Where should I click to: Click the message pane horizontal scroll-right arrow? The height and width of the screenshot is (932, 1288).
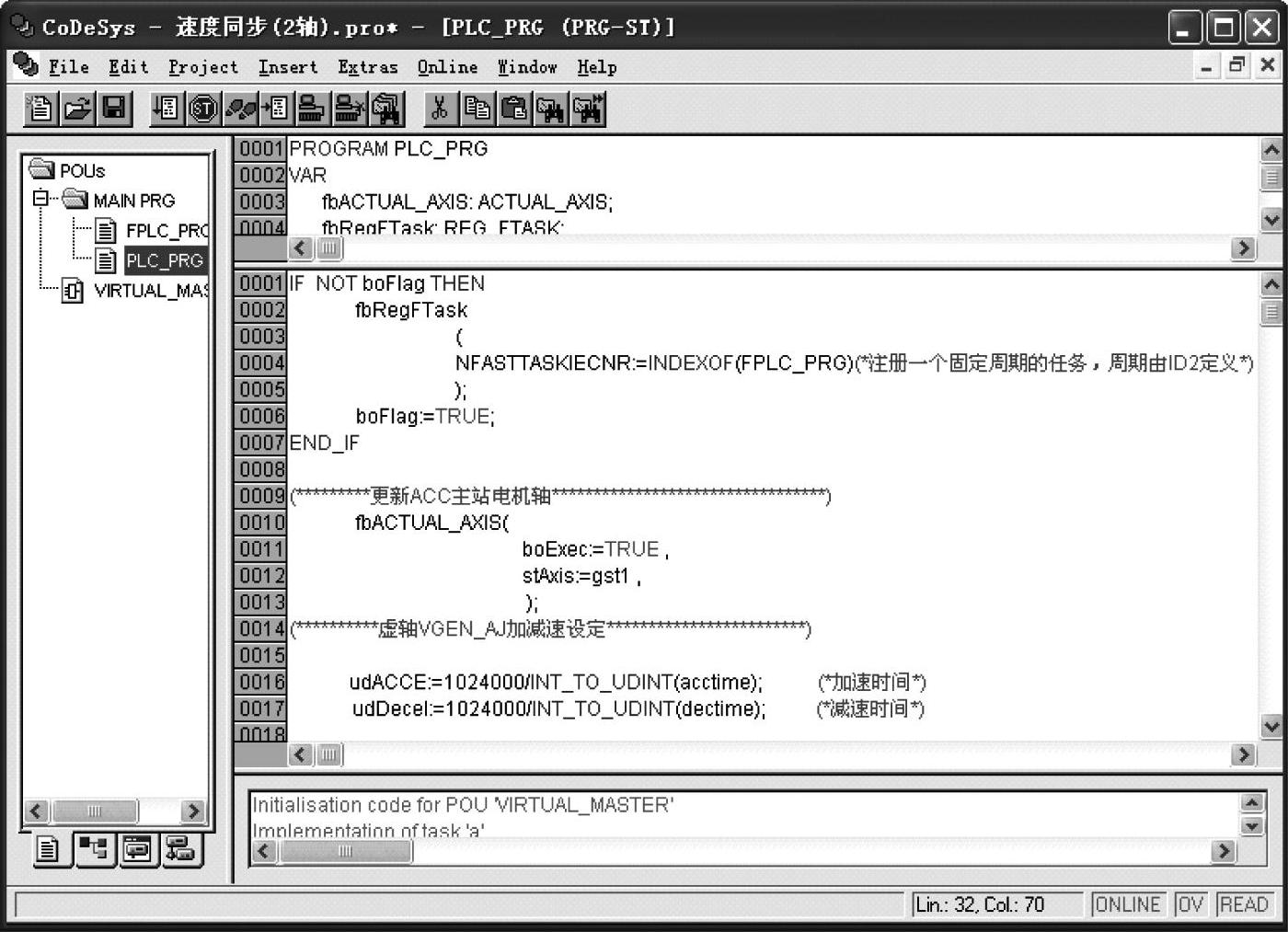1224,851
